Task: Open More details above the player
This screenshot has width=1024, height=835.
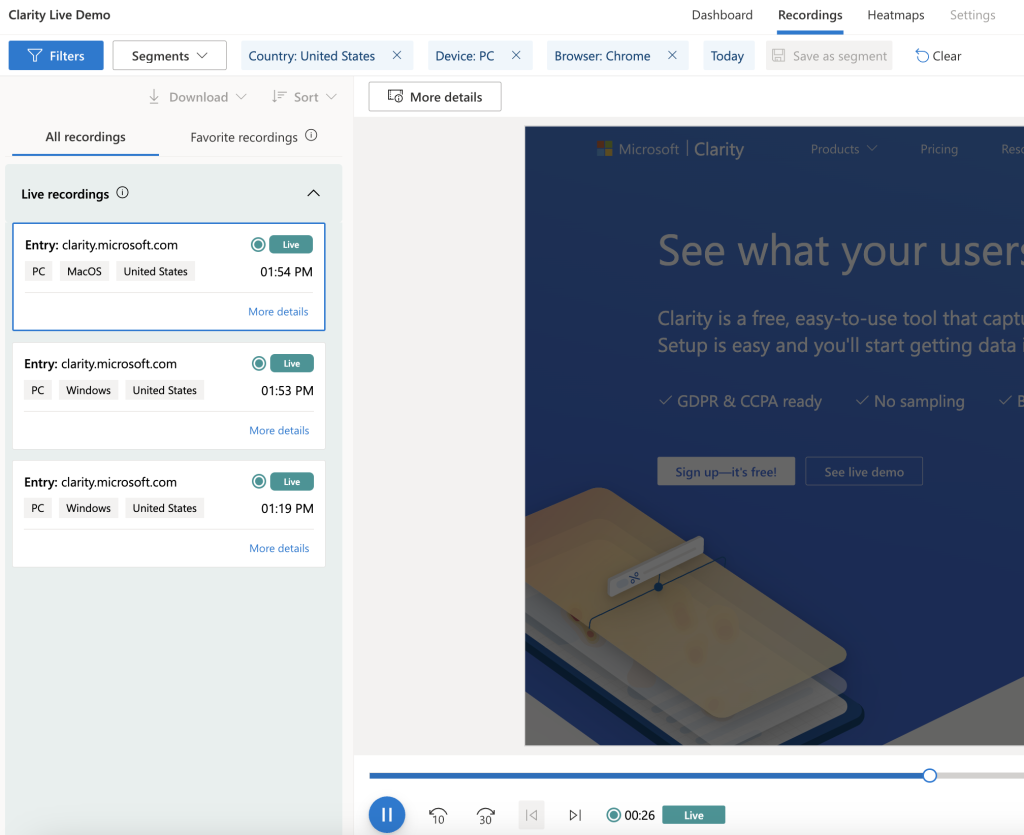Action: pos(435,97)
